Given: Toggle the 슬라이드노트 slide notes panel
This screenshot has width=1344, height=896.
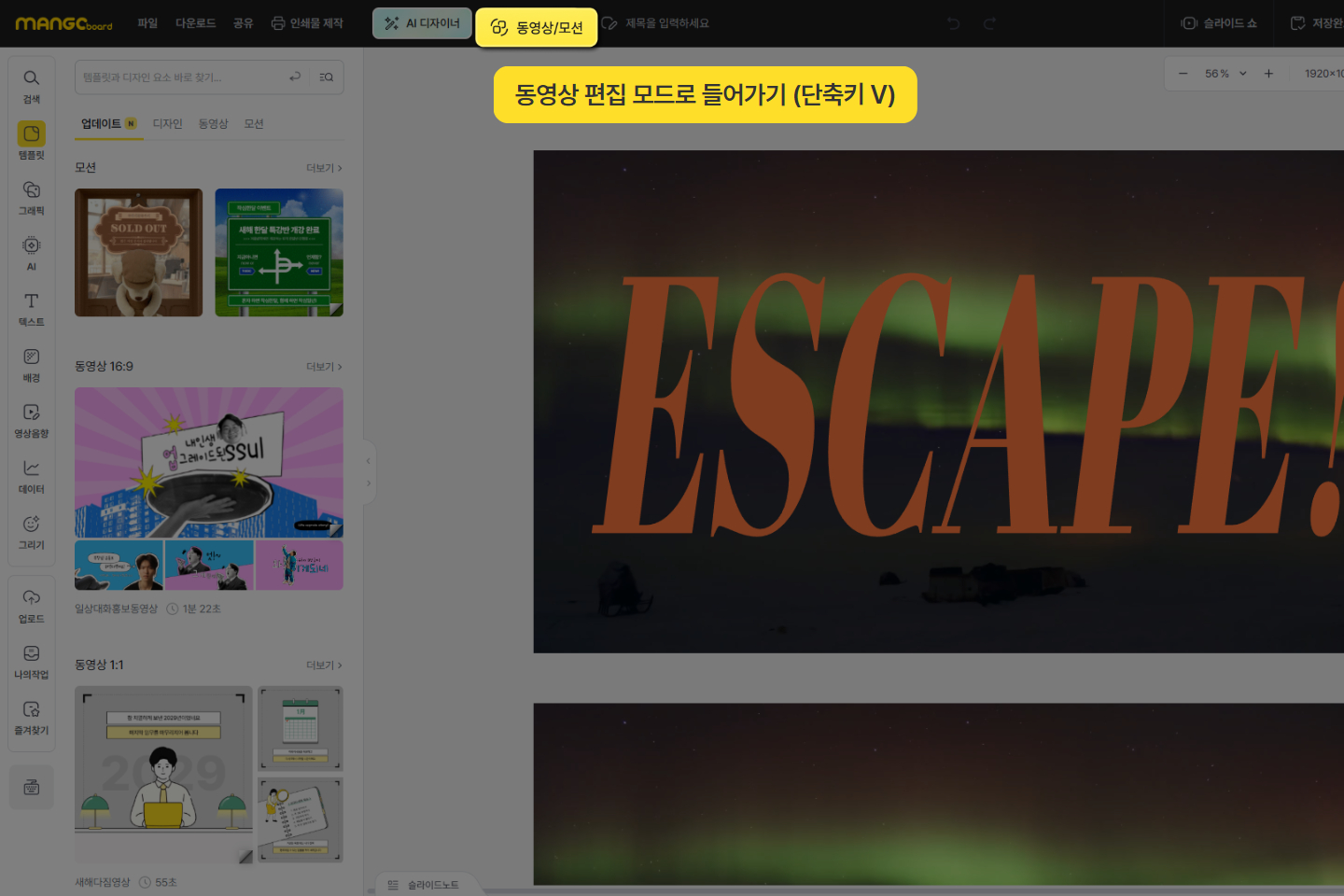Looking at the screenshot, I should (424, 885).
